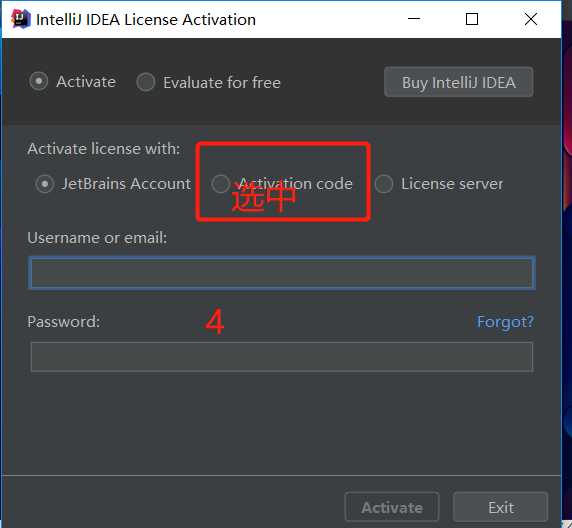Choose License server activation method
The image size is (572, 528).
(384, 184)
